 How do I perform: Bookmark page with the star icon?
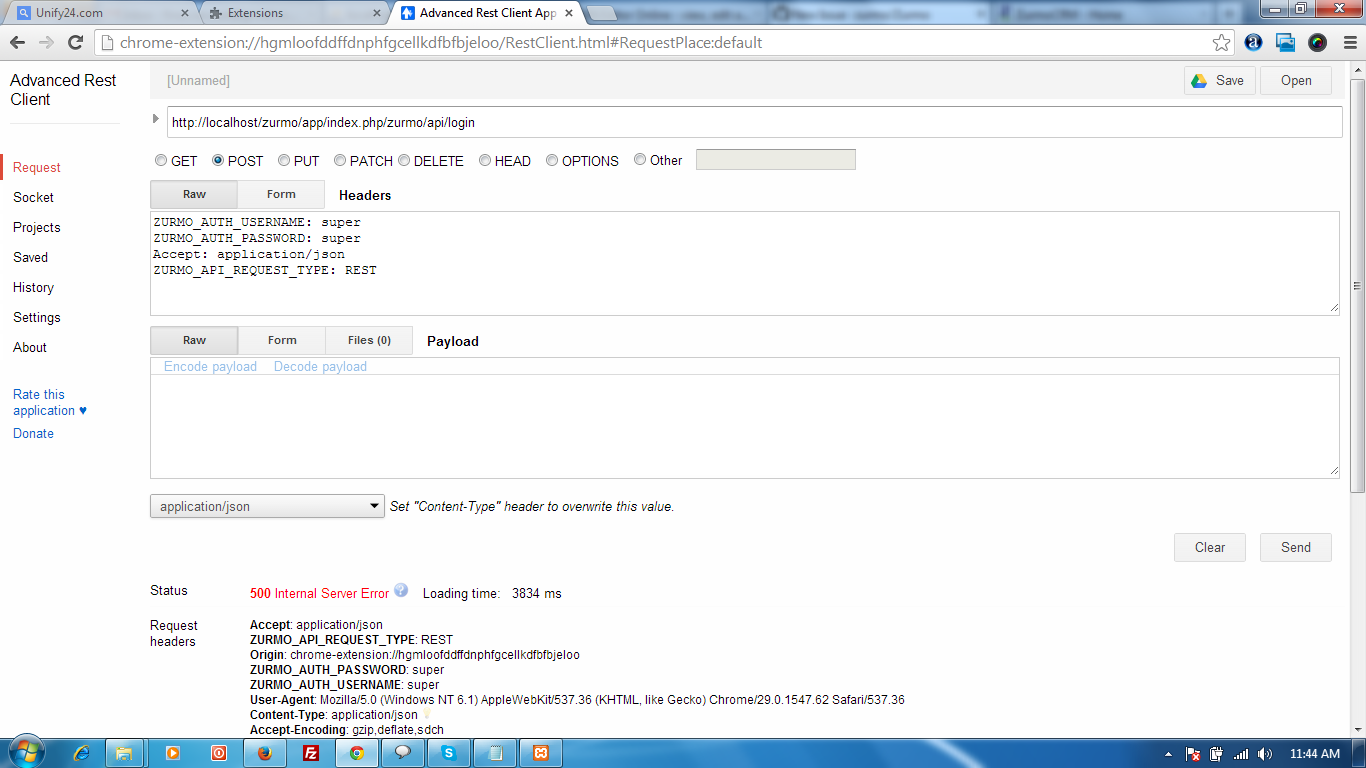(x=1221, y=43)
